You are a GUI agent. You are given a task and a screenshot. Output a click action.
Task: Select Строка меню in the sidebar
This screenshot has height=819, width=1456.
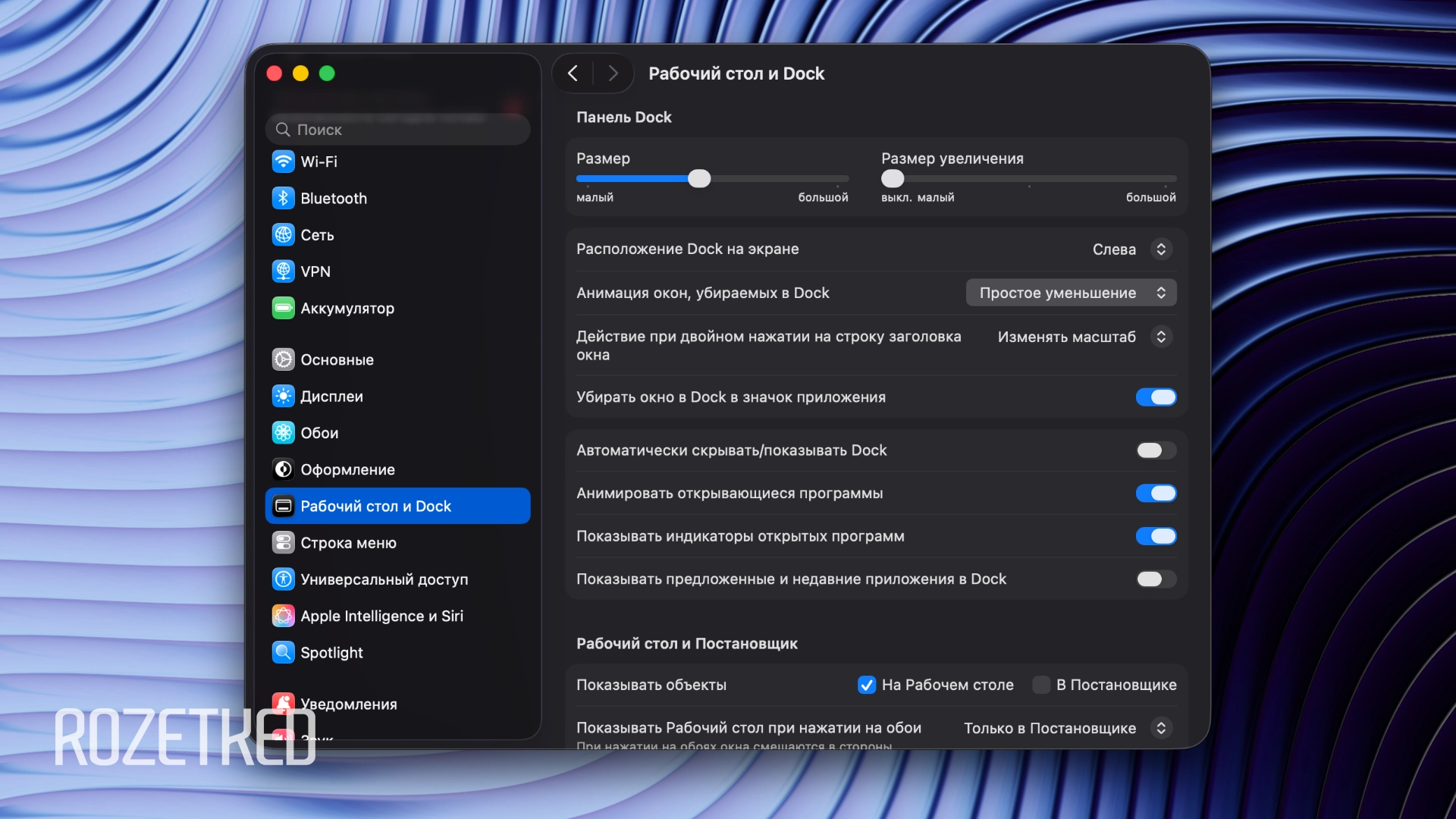pyautogui.click(x=348, y=543)
